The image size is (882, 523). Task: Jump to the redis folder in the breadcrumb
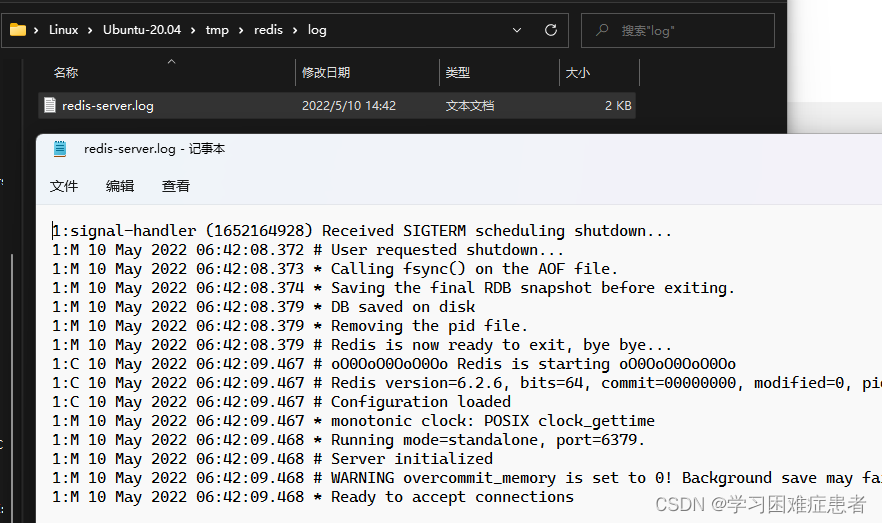click(x=268, y=30)
